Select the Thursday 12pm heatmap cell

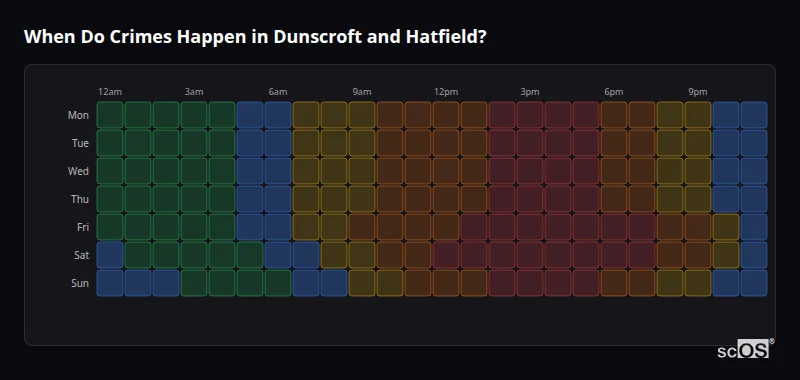click(446, 199)
